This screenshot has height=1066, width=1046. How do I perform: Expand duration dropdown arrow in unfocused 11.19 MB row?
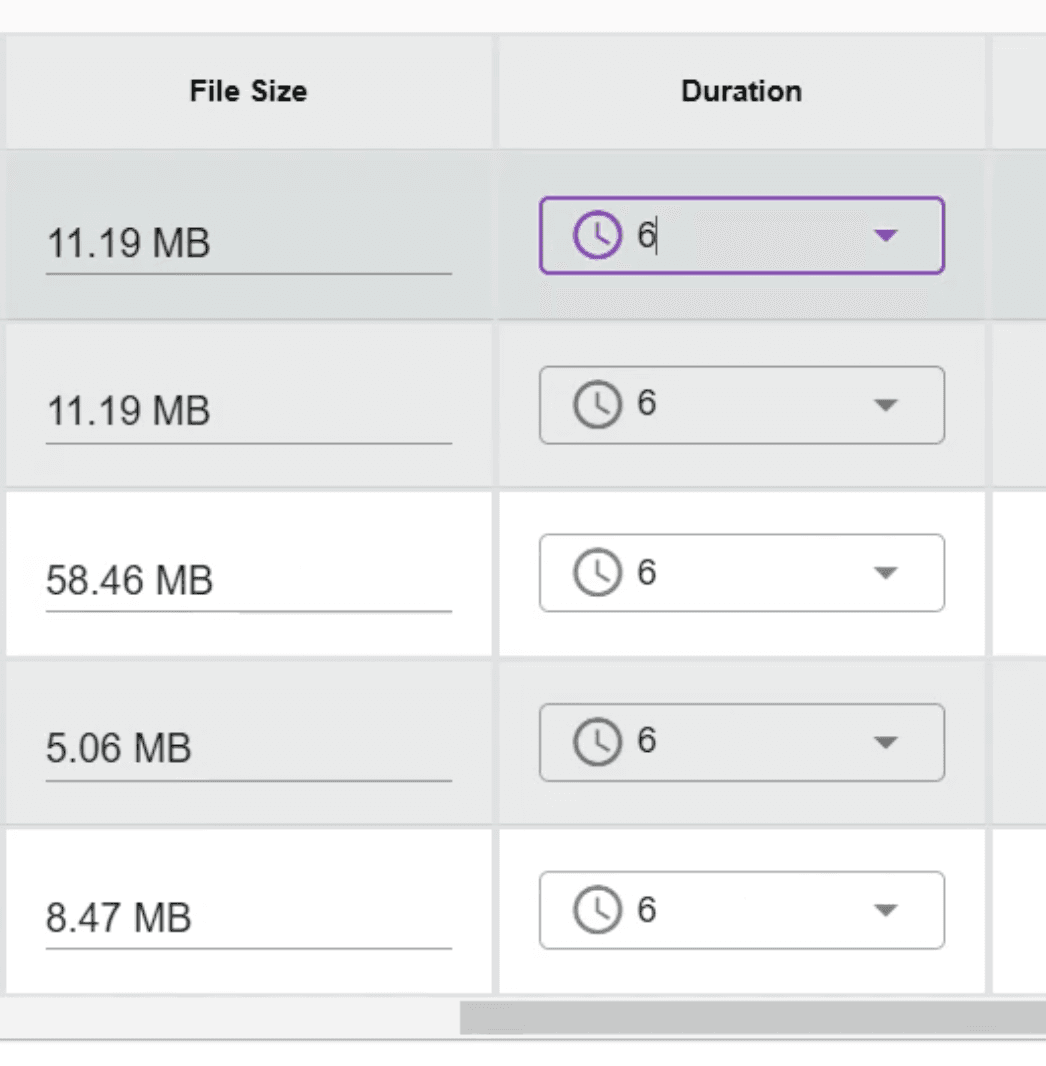click(886, 405)
